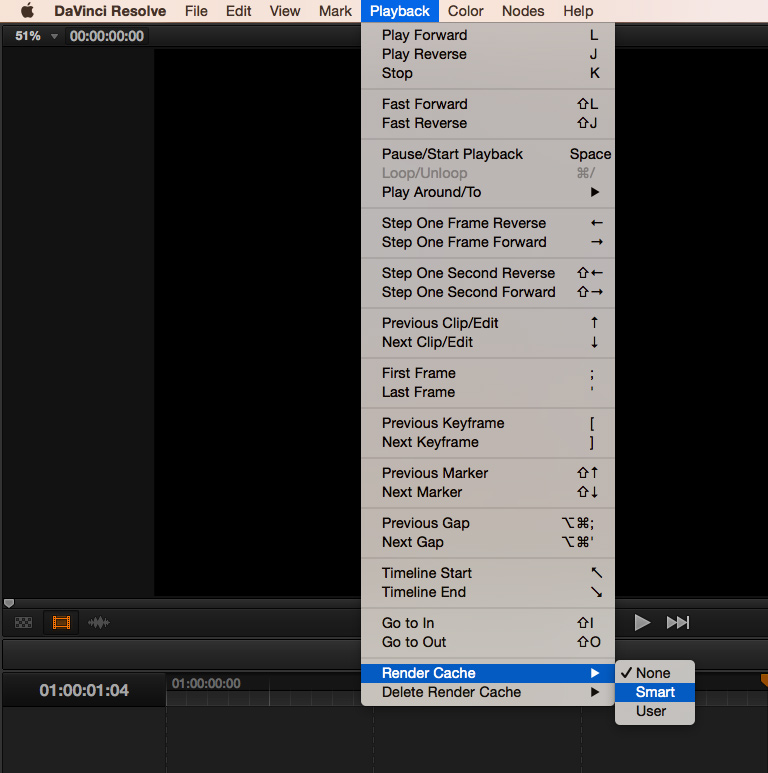Choose Fast Reverse

488,123
